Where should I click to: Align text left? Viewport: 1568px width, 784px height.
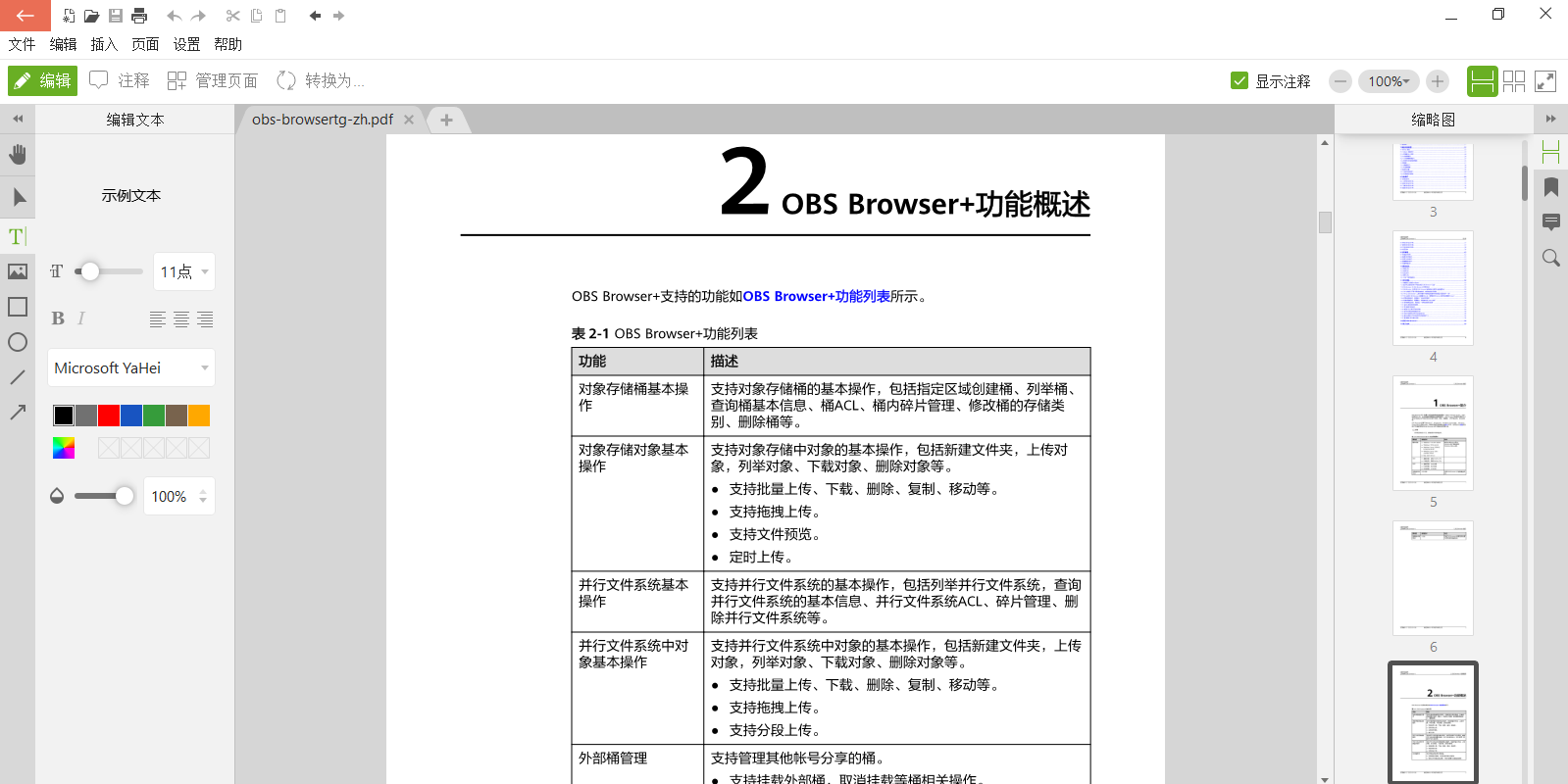pyautogui.click(x=158, y=318)
